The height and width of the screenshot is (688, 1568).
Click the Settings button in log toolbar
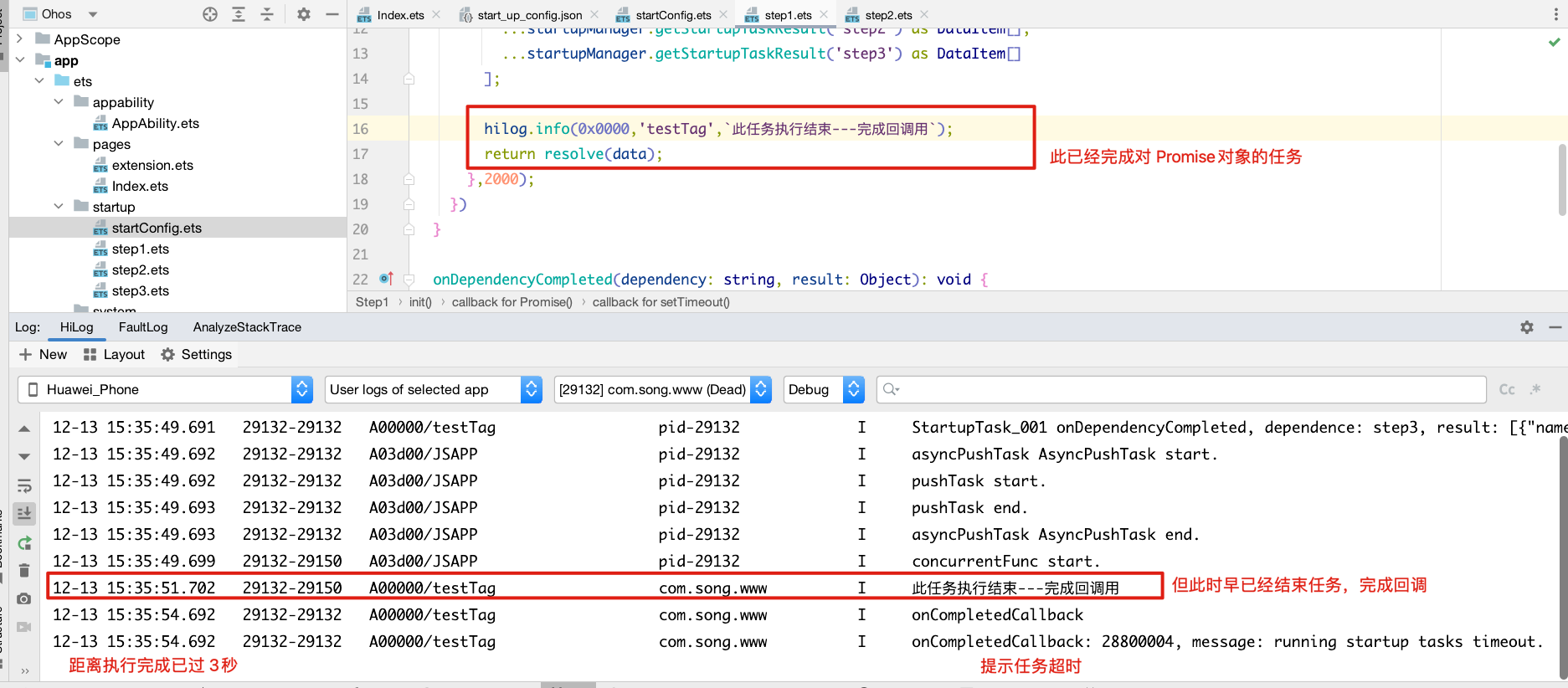[197, 355]
